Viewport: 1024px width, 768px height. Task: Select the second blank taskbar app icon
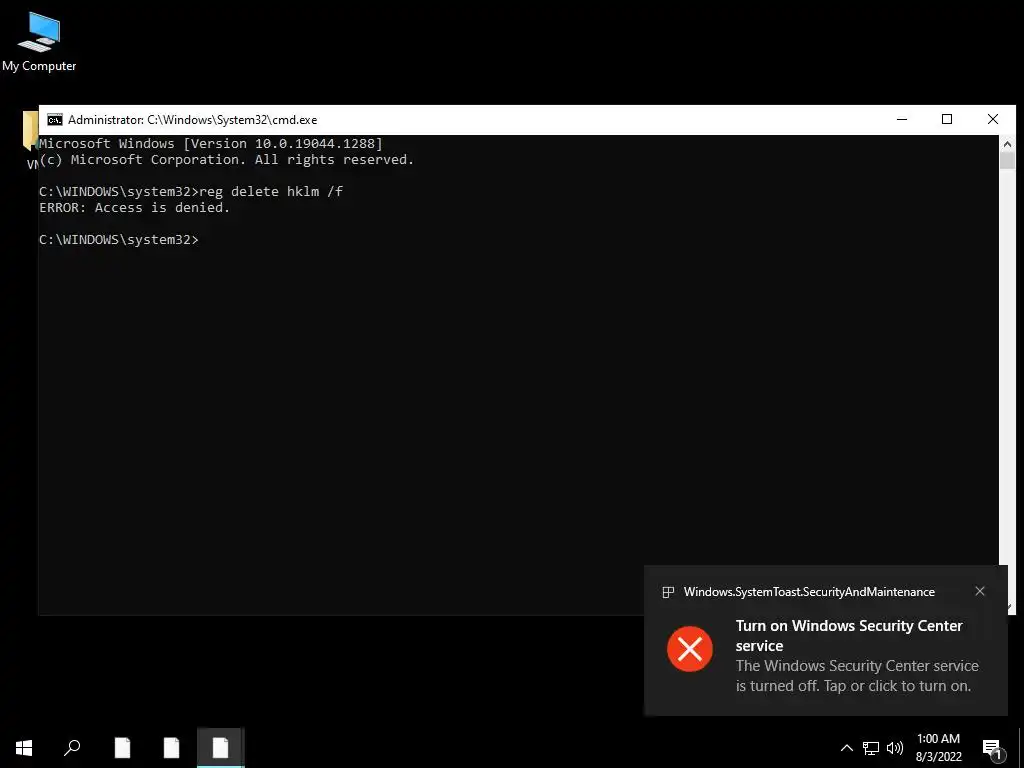pyautogui.click(x=171, y=748)
